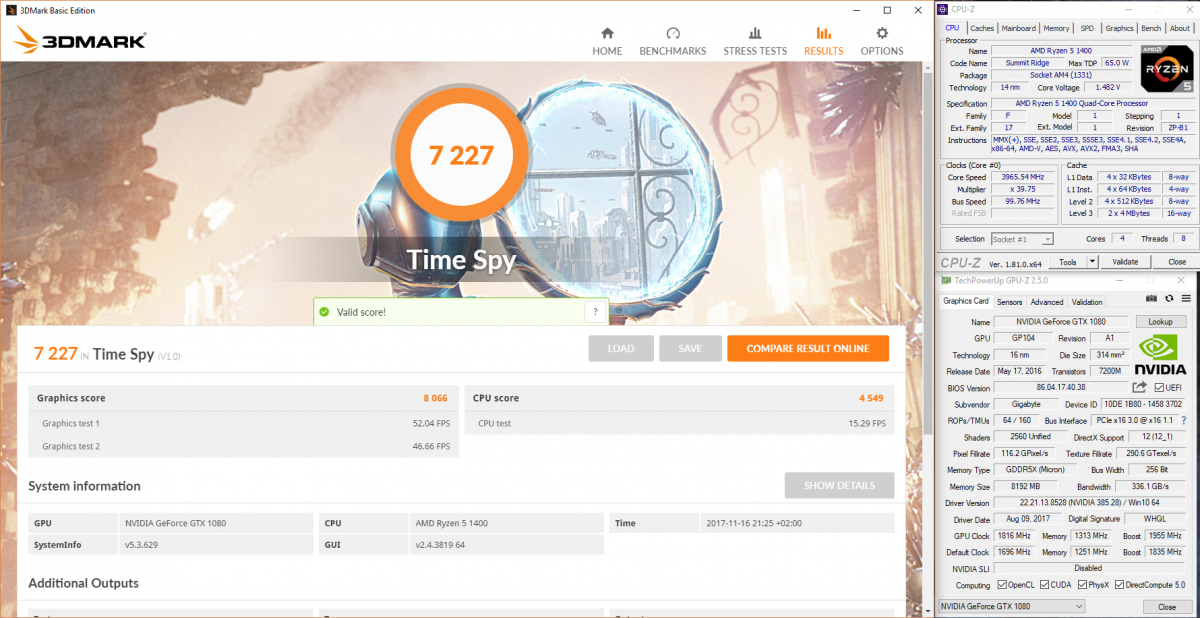Click the Tools button in CPU-Z
The height and width of the screenshot is (618, 1200).
1068,262
